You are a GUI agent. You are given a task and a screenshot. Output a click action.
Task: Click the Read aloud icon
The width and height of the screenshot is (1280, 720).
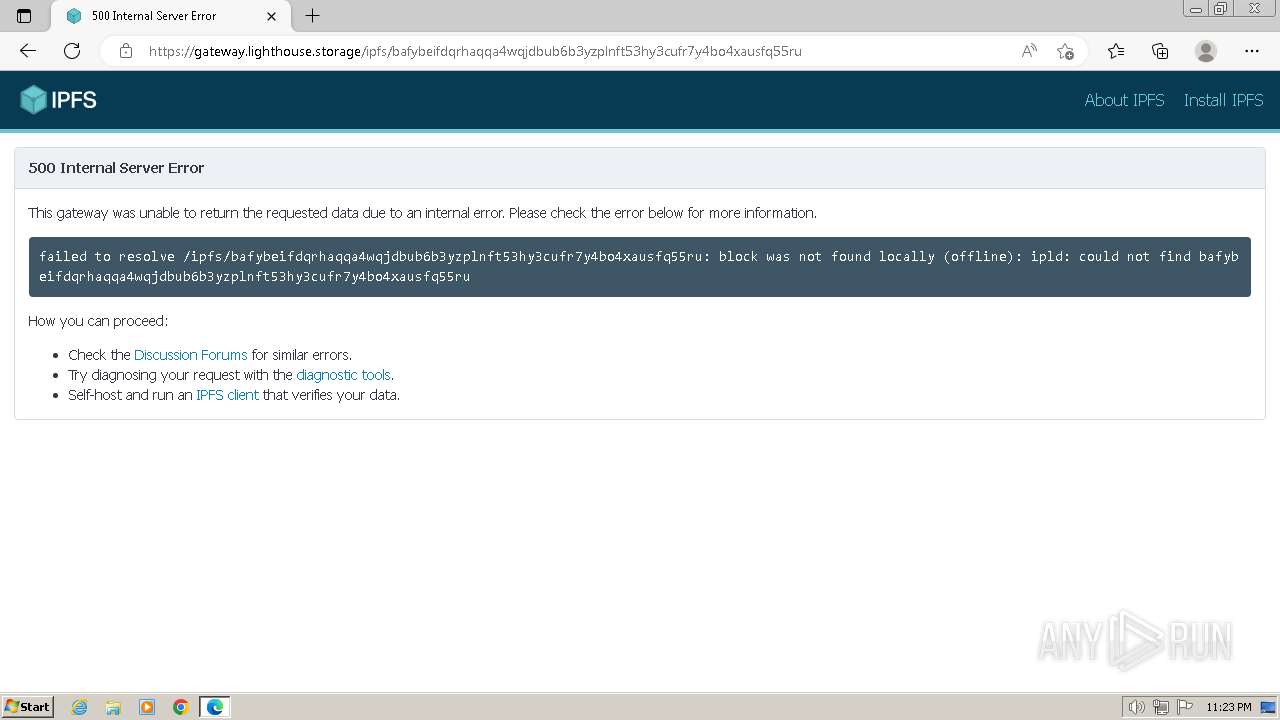[x=1029, y=51]
